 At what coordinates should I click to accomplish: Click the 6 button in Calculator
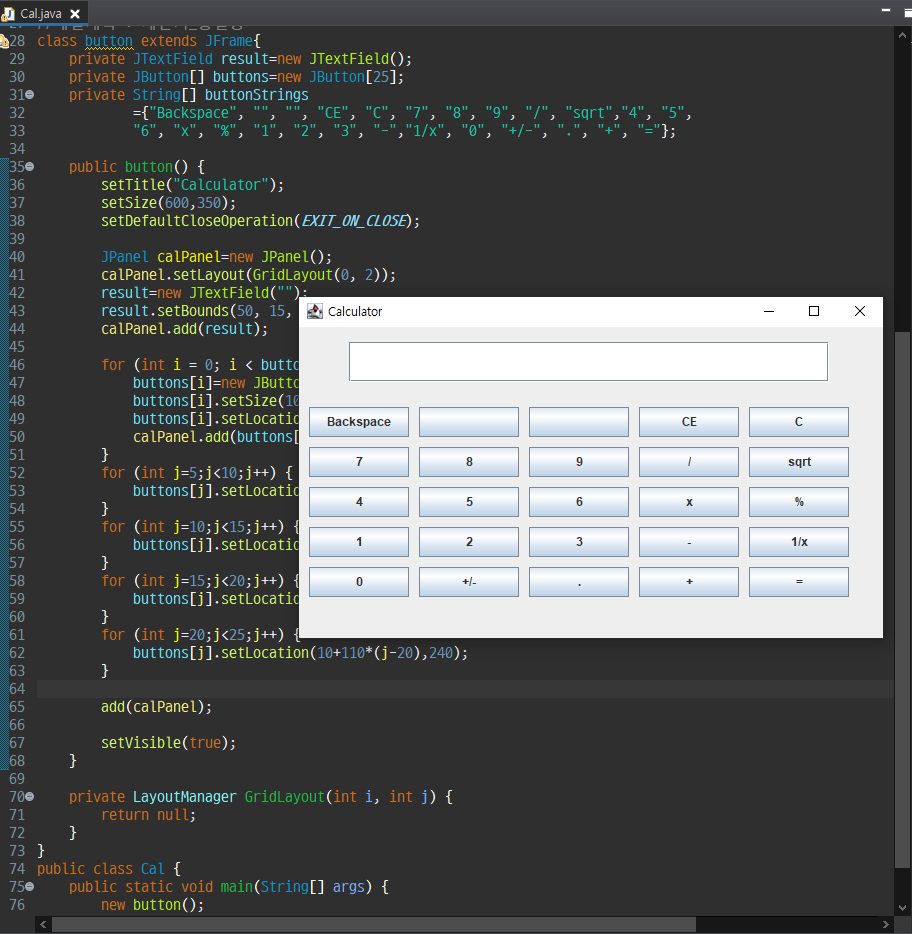coord(579,502)
